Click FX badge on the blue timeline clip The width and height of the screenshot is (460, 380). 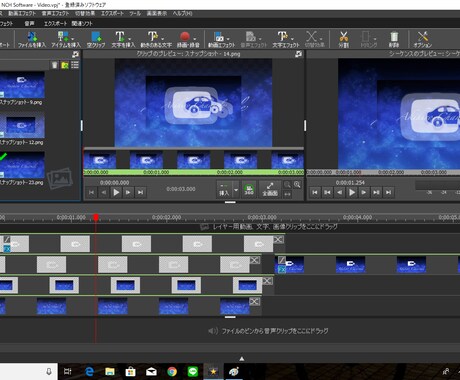click(x=282, y=269)
